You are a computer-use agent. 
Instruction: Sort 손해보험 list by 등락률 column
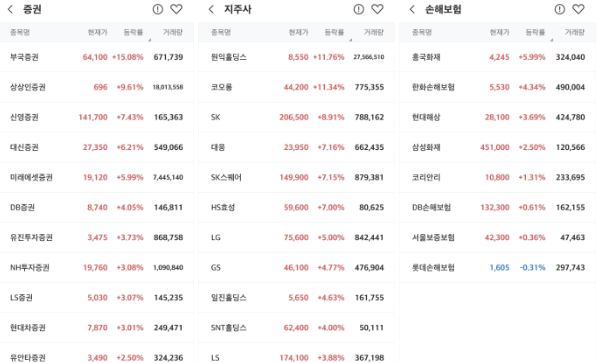[536, 32]
